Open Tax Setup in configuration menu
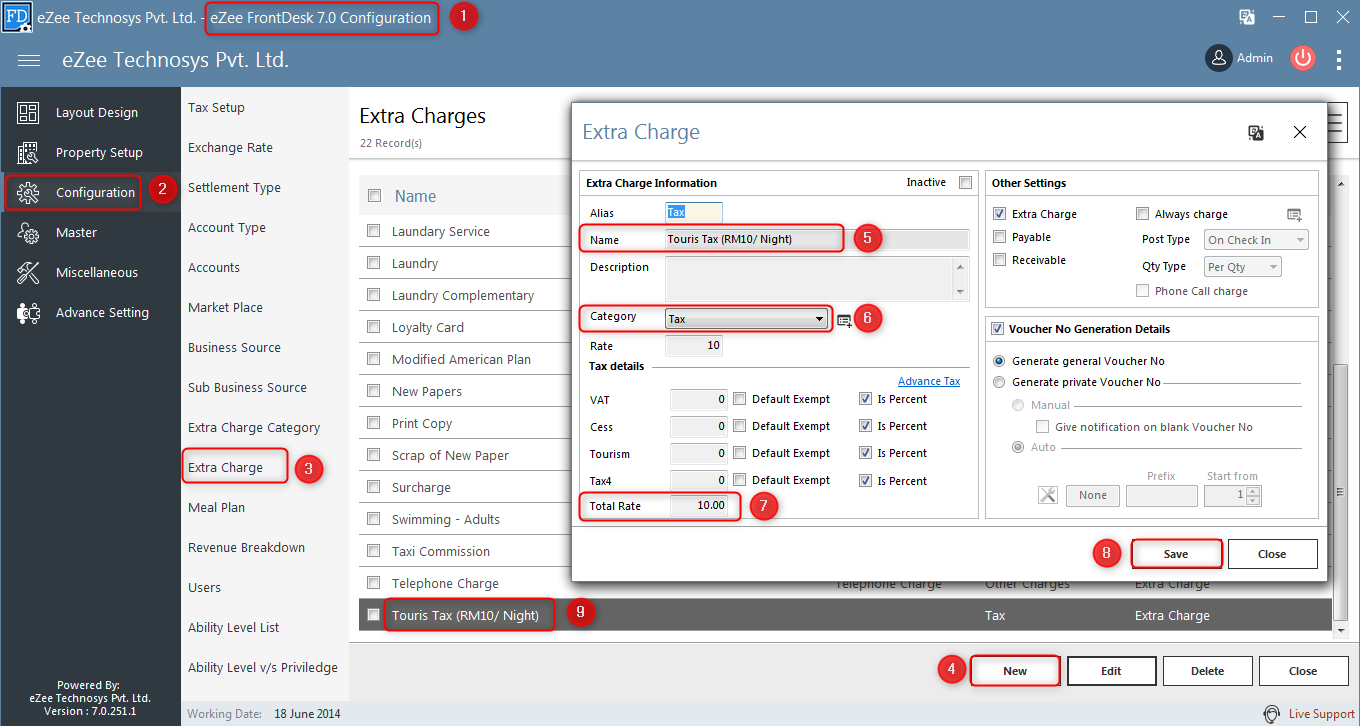1360x726 pixels. (x=216, y=108)
